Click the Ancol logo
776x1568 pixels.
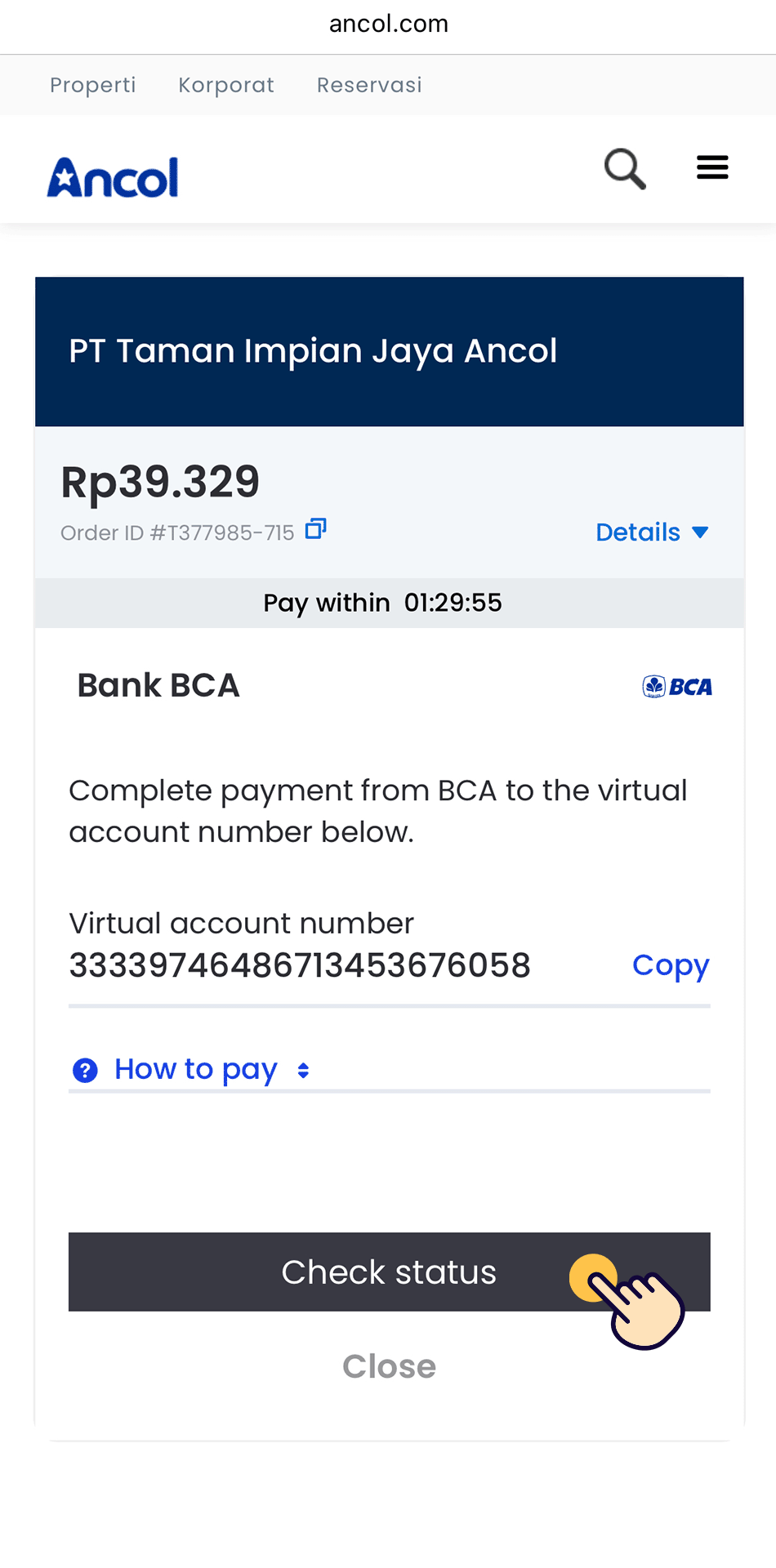coord(113,177)
